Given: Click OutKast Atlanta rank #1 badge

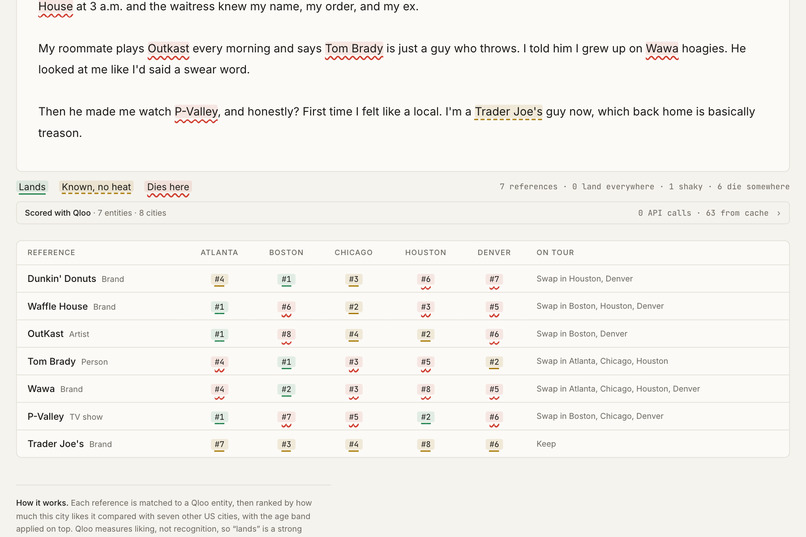Looking at the screenshot, I should [219, 334].
